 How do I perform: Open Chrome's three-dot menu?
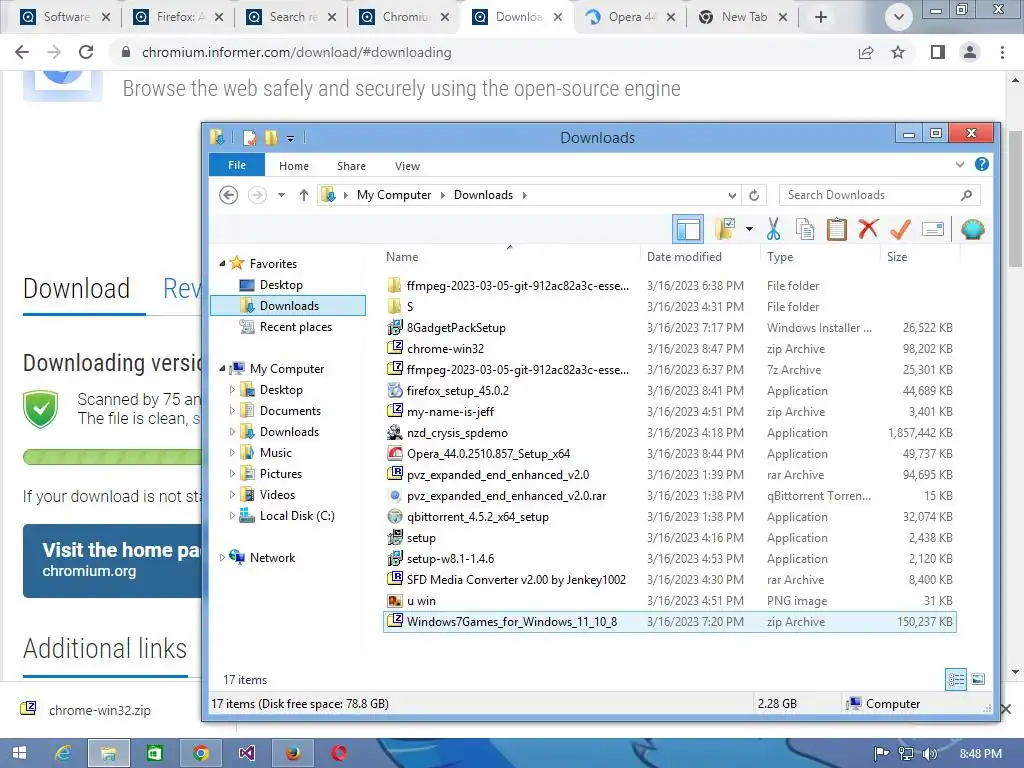(1002, 52)
